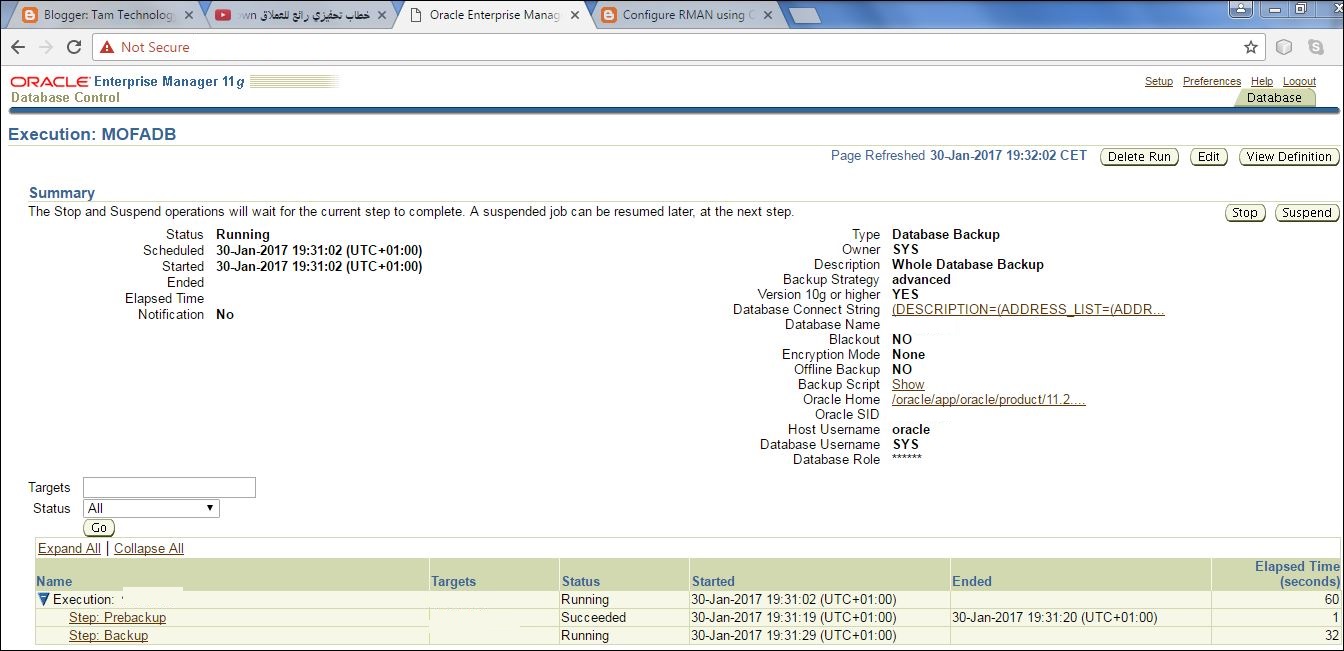1344x651 pixels.
Task: Click the grey extension icon beside the star
Action: tap(1285, 47)
